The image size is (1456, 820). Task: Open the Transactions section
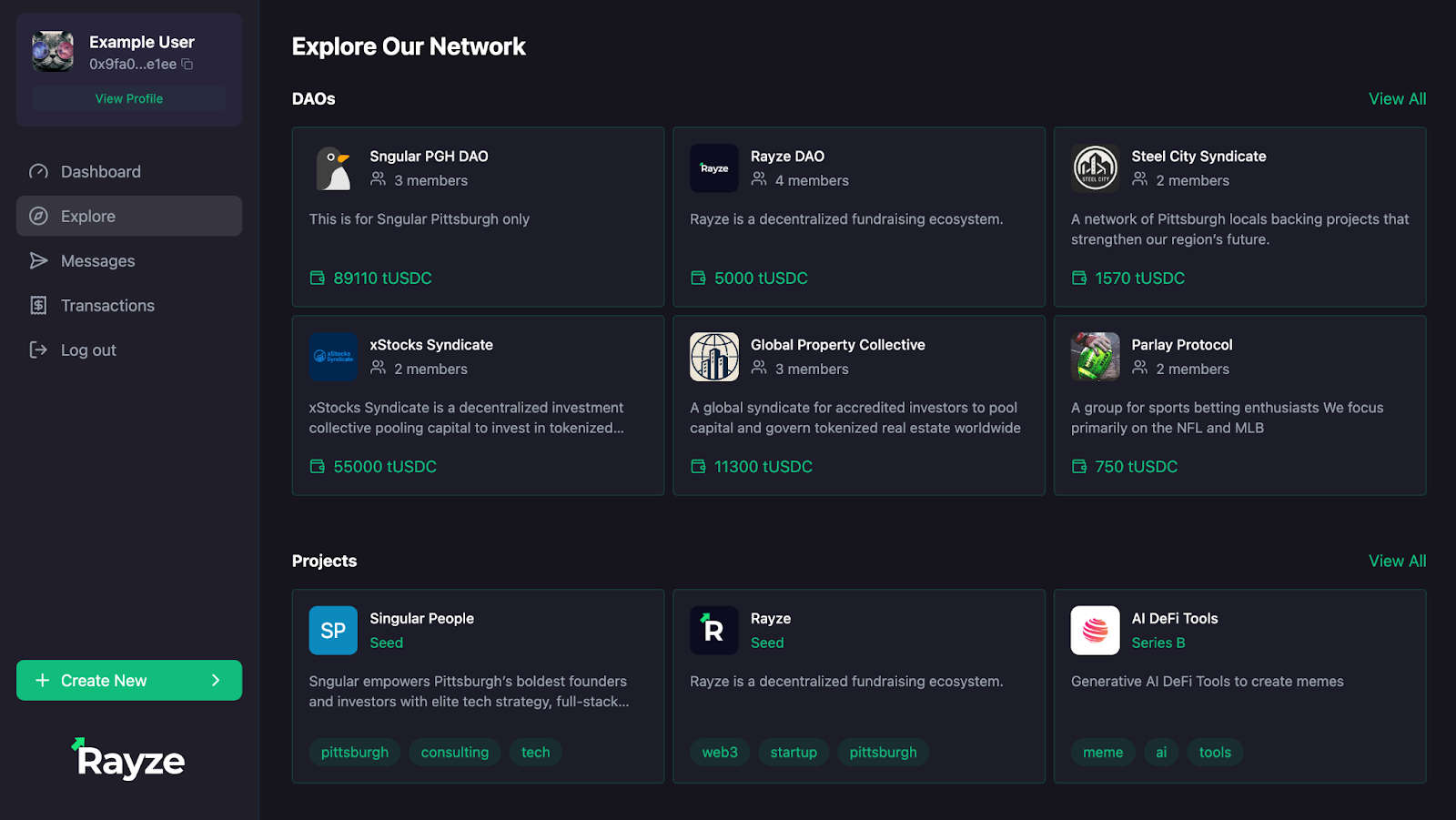107,306
